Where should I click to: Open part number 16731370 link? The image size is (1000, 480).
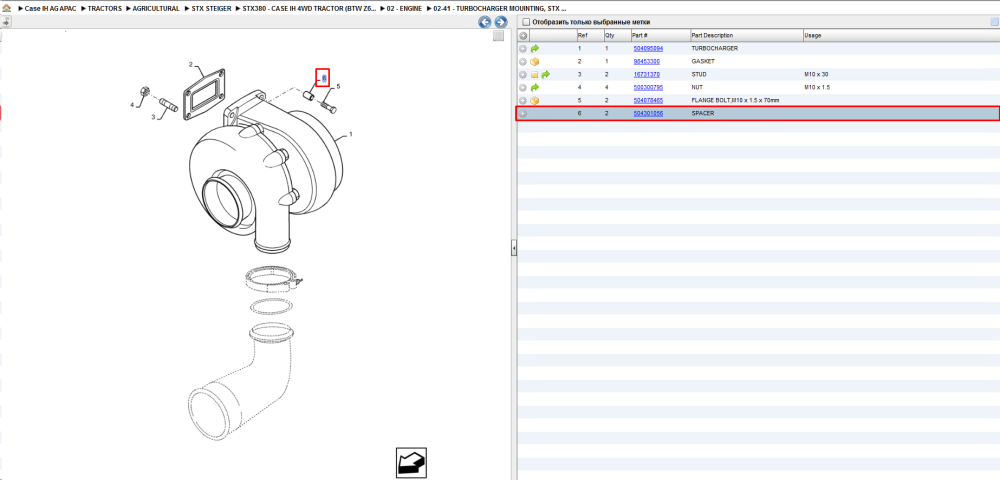(646, 75)
